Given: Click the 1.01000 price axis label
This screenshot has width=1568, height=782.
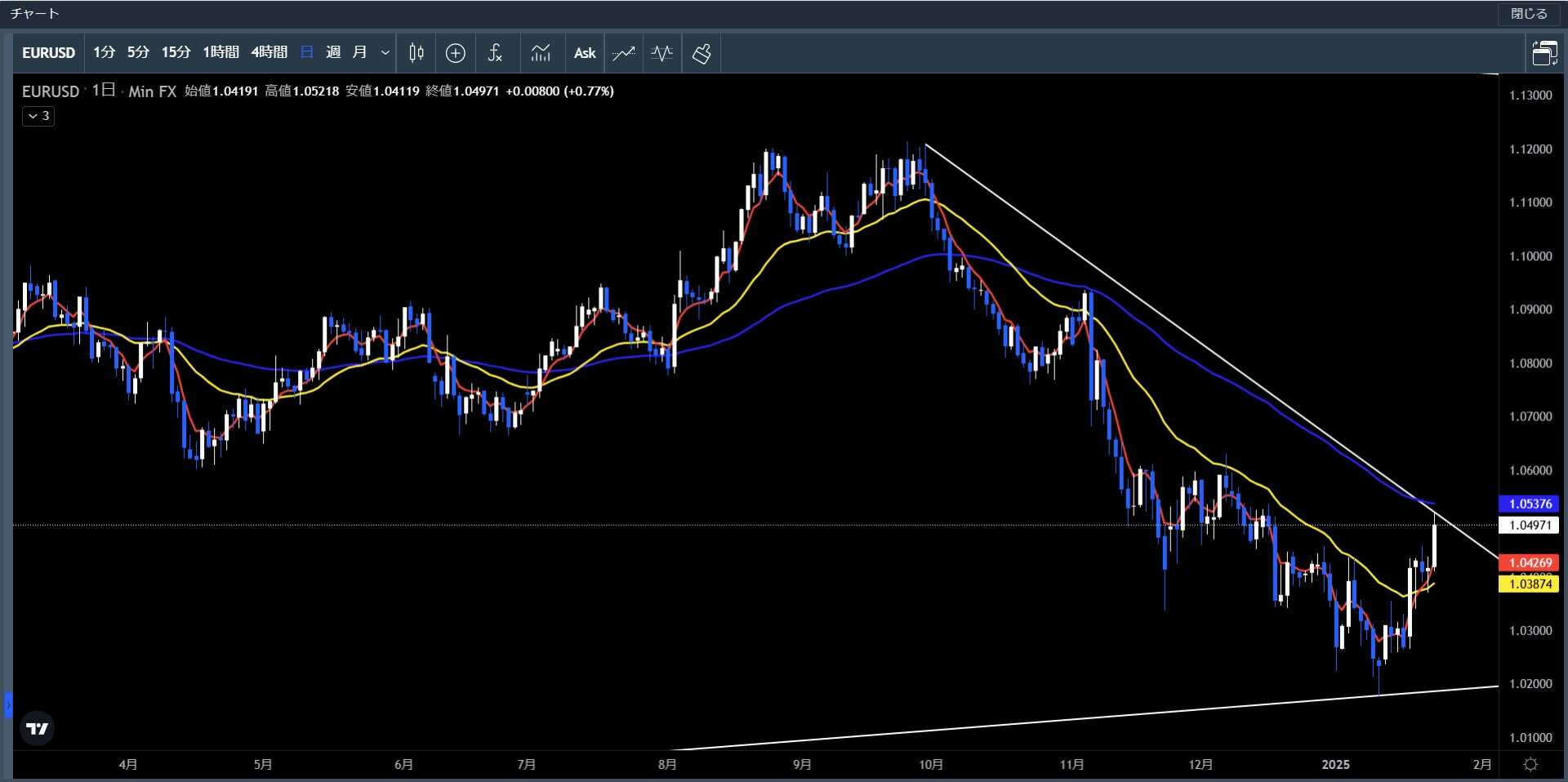Looking at the screenshot, I should 1530,738.
